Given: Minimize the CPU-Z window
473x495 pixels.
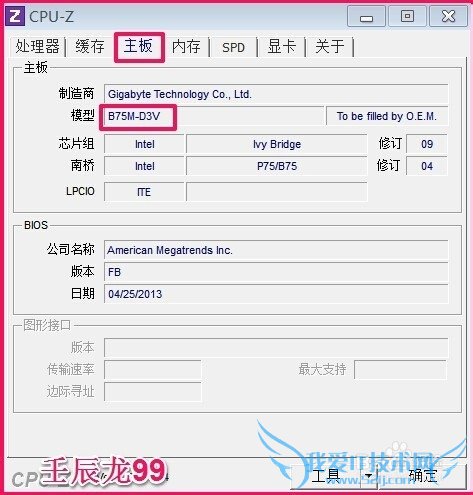Looking at the screenshot, I should [x=366, y=16].
